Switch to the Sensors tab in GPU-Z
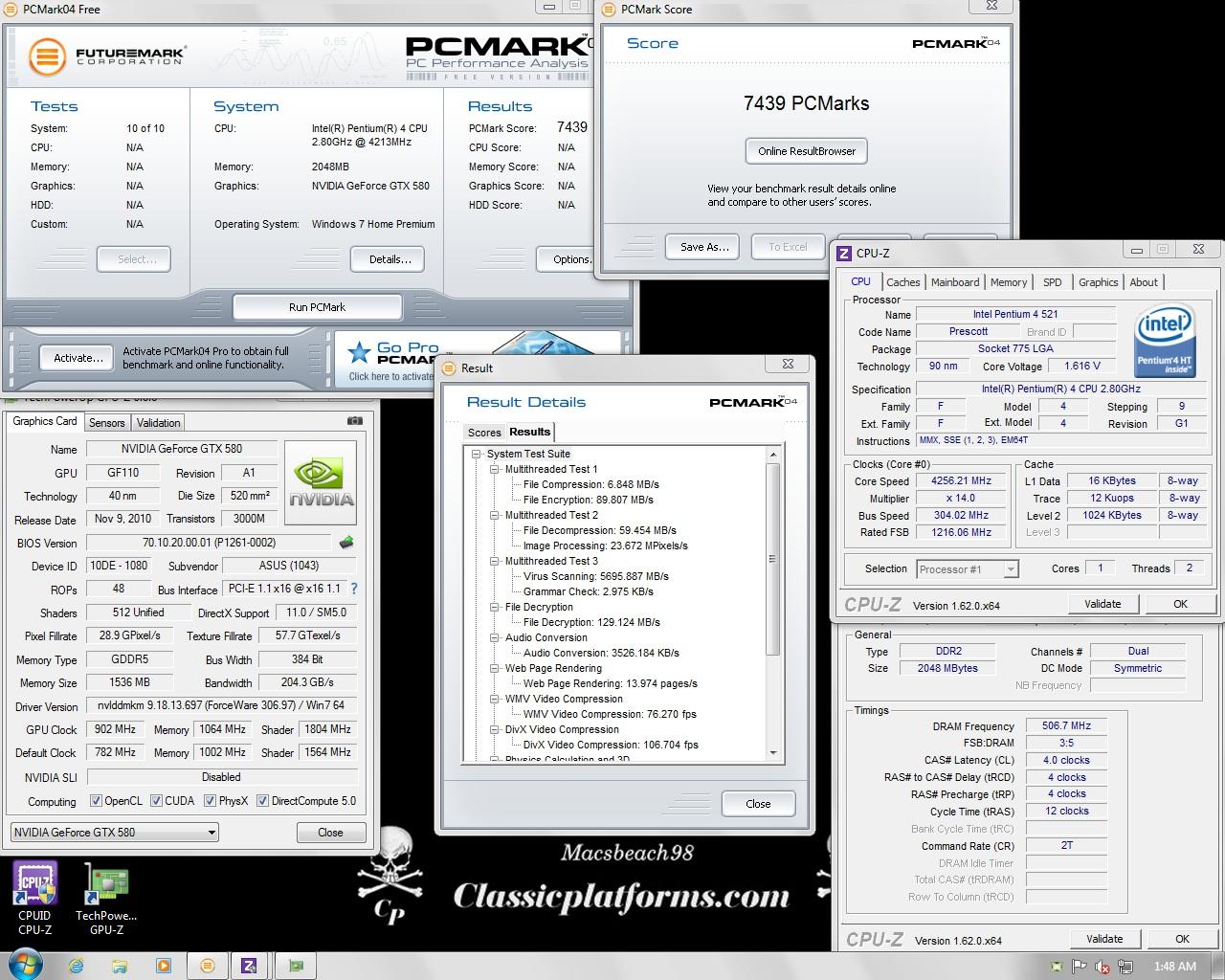The image size is (1225, 980). click(106, 423)
